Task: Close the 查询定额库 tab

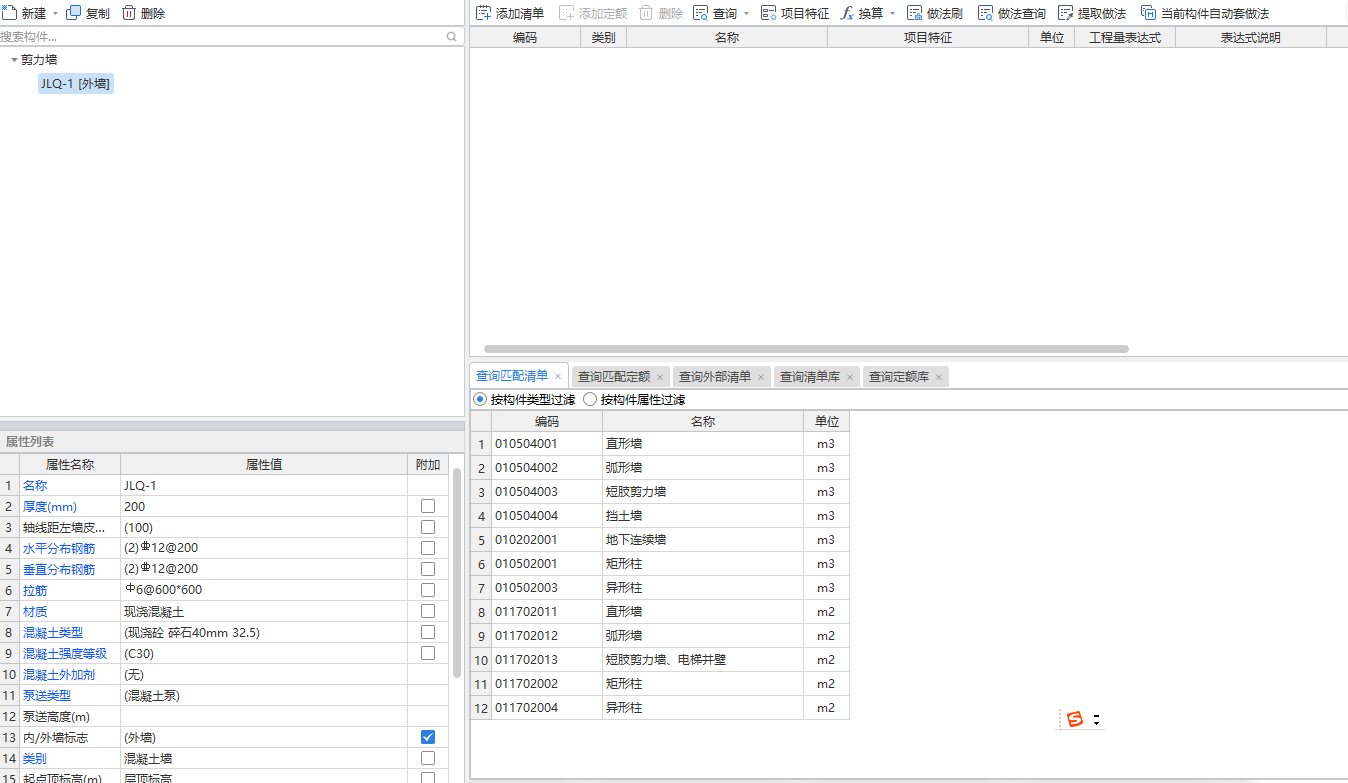Action: click(x=939, y=377)
